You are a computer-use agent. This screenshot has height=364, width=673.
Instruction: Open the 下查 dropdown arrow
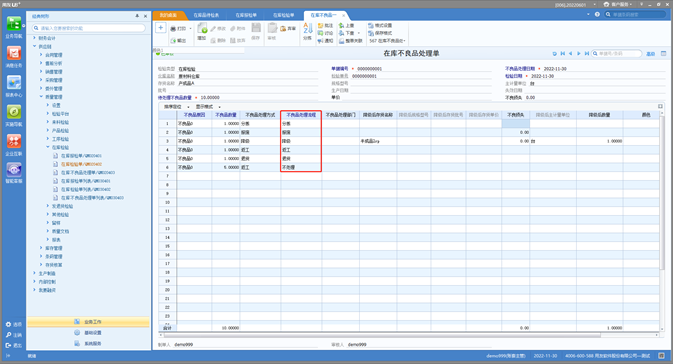(x=359, y=33)
